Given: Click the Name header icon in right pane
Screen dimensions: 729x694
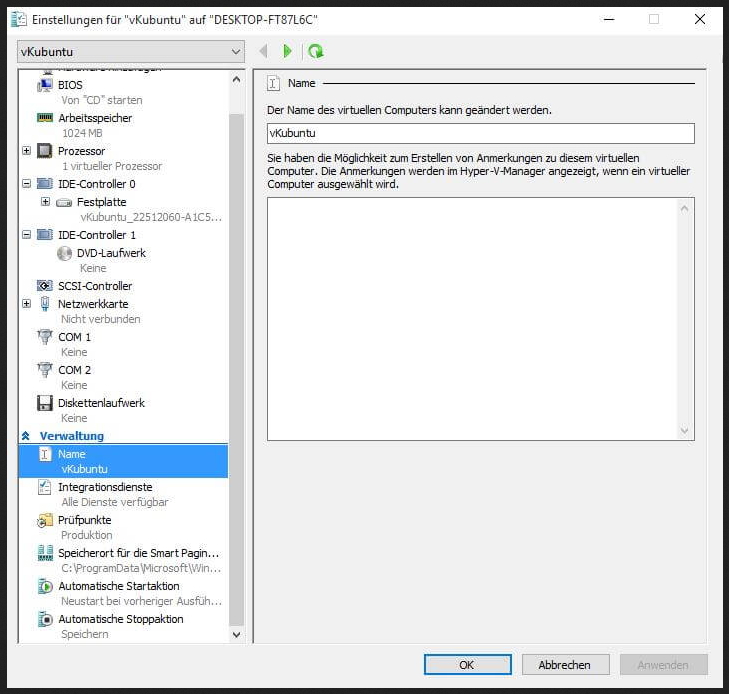Looking at the screenshot, I should coord(273,84).
